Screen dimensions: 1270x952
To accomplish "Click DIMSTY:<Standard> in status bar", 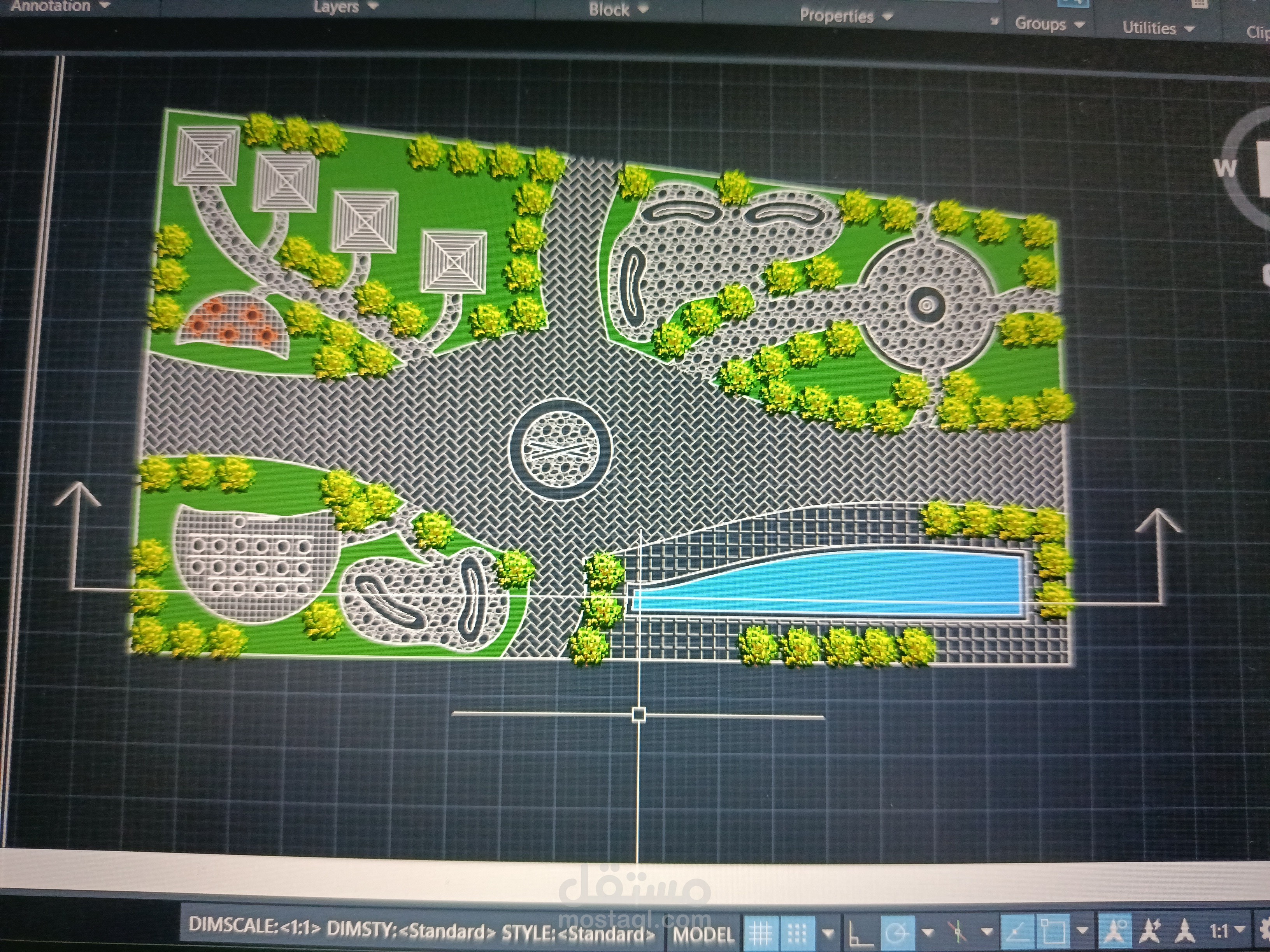I will [411, 930].
